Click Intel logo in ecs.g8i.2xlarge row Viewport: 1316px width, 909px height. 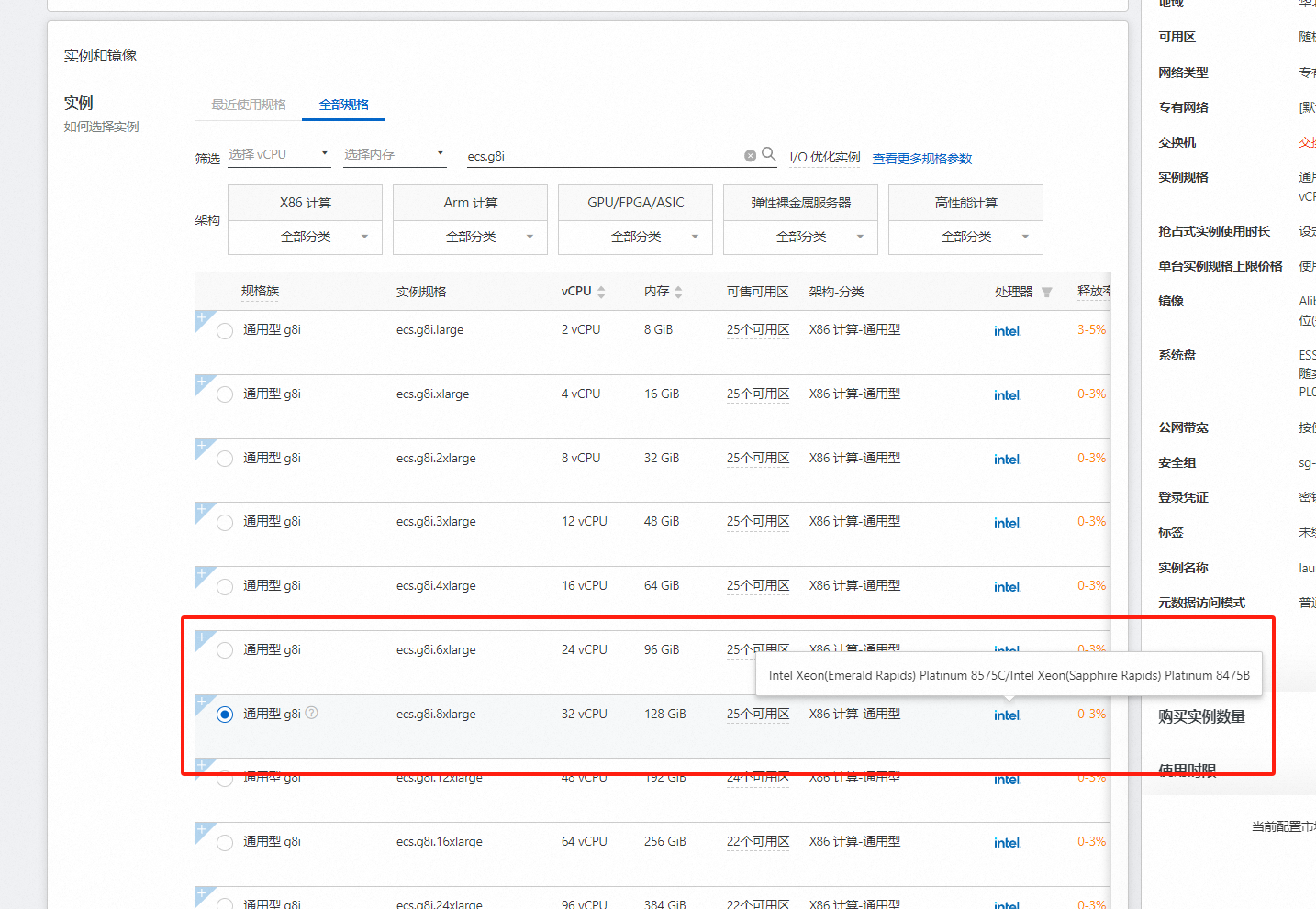[x=1007, y=460]
